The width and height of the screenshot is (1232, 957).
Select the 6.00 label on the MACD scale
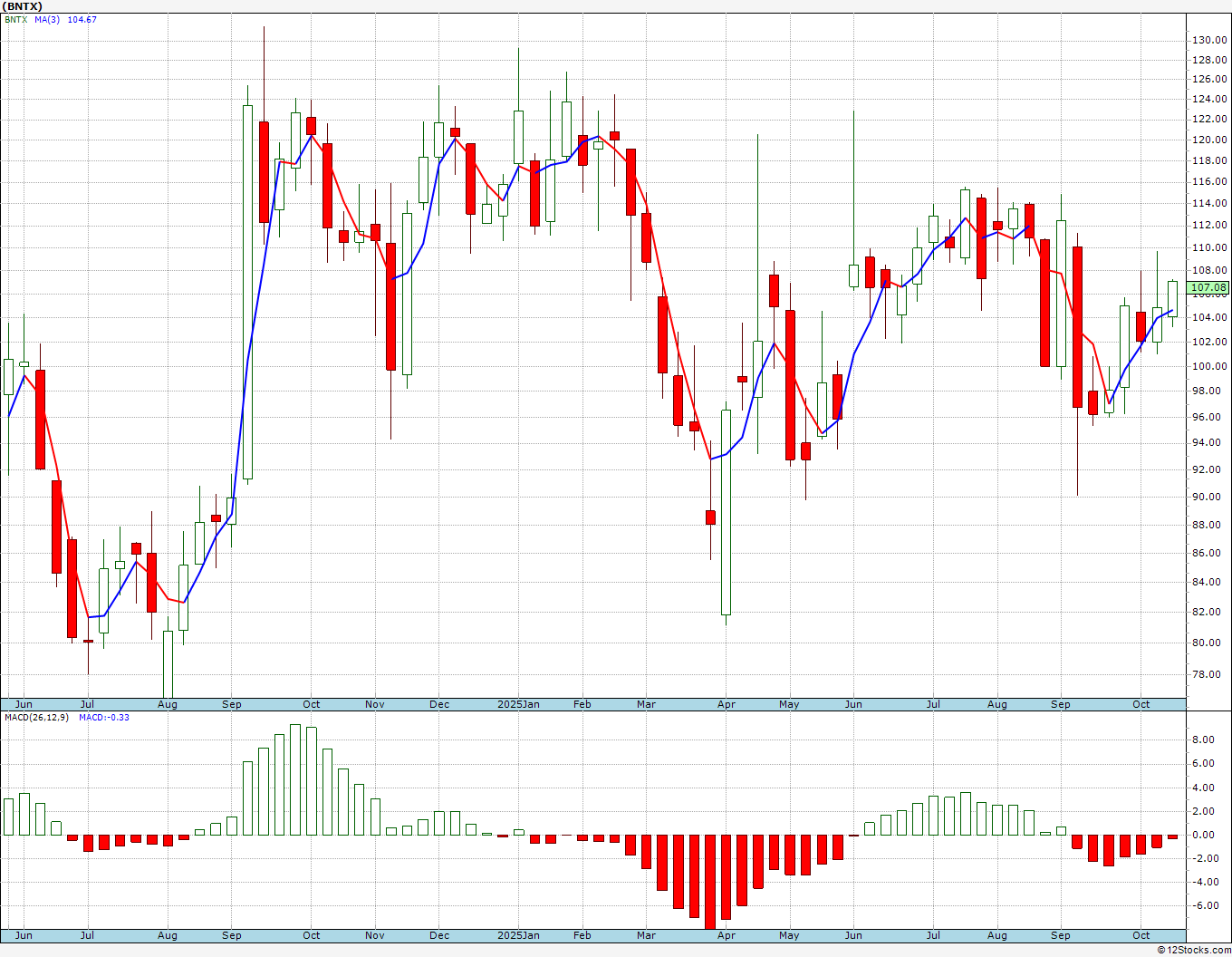1203,763
